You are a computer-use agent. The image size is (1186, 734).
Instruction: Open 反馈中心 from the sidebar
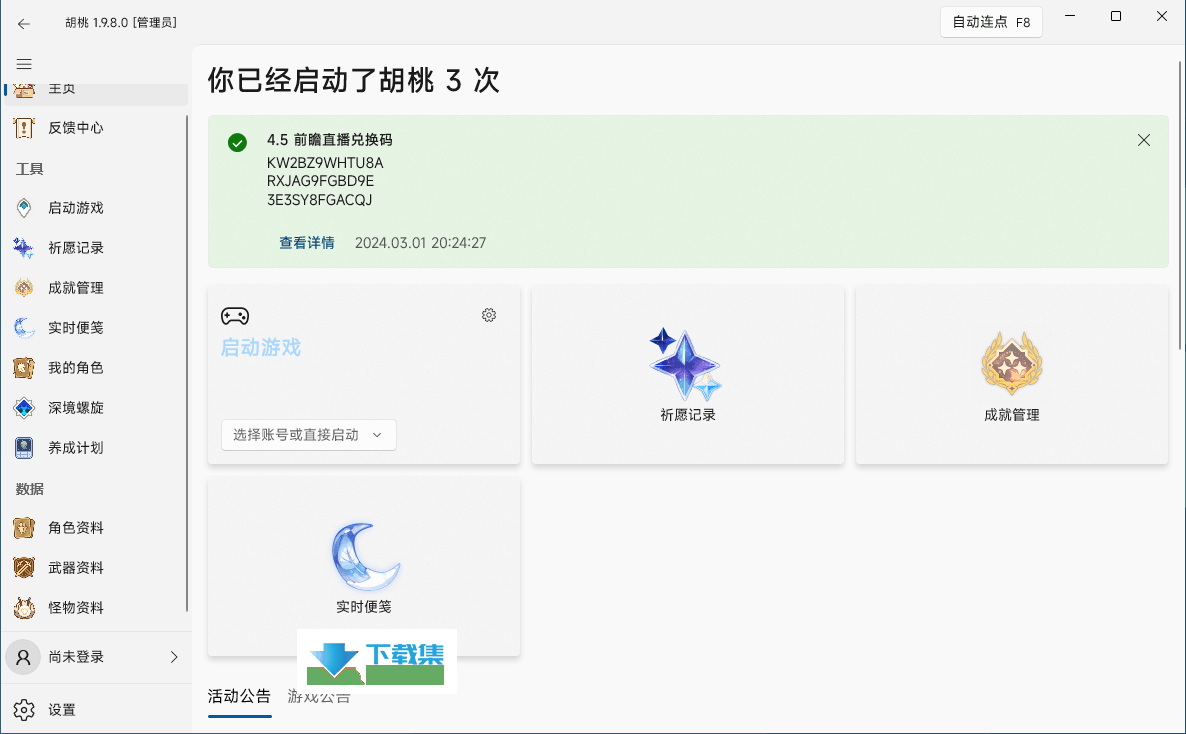(x=95, y=128)
